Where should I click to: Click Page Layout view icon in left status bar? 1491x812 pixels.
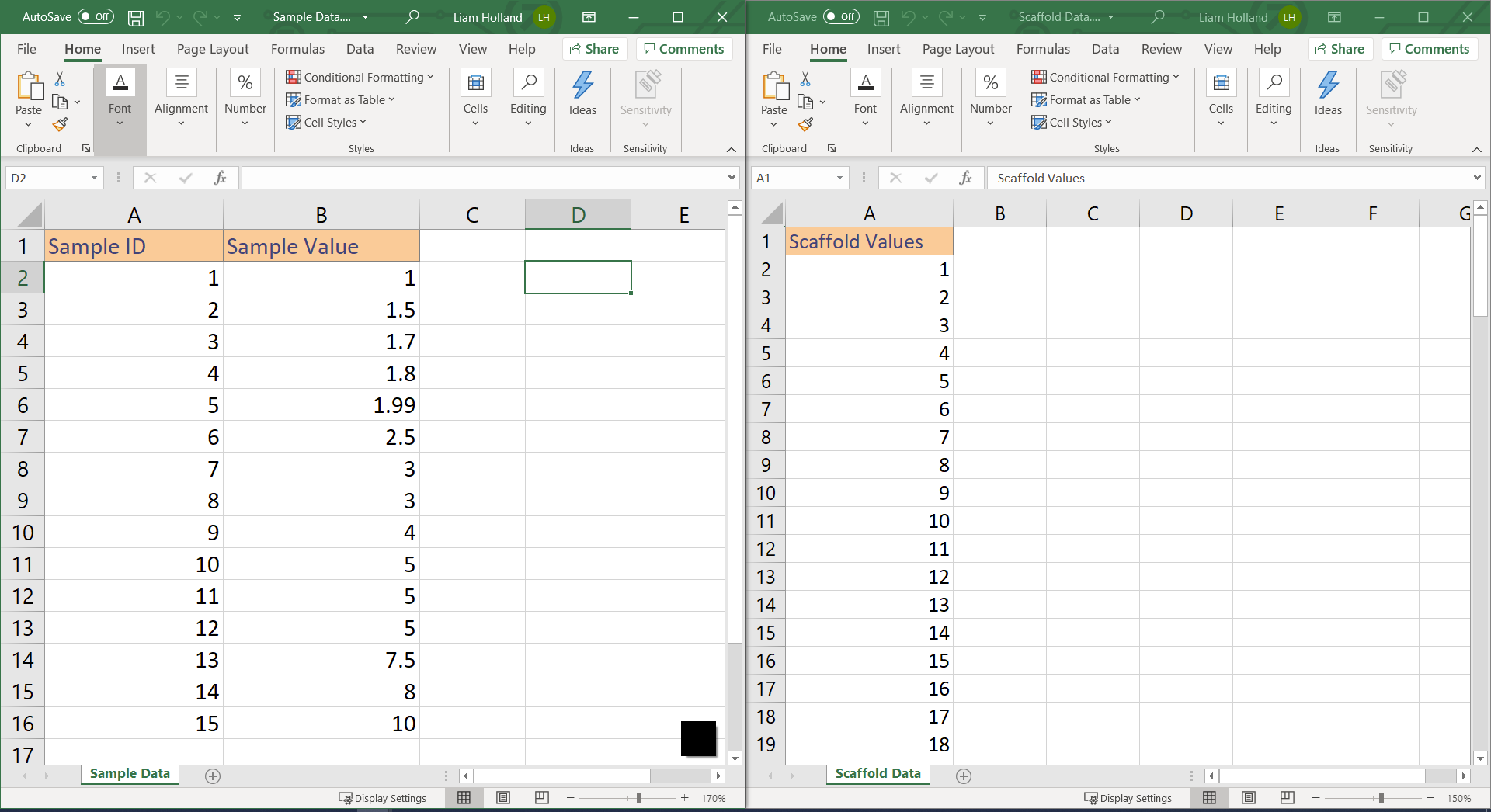click(503, 798)
